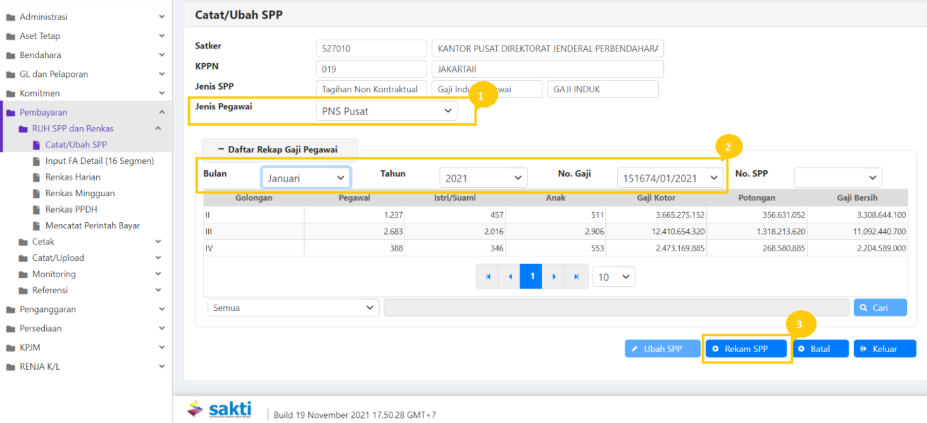Expand the Bendahara menu
The width and height of the screenshot is (927, 423).
point(85,55)
